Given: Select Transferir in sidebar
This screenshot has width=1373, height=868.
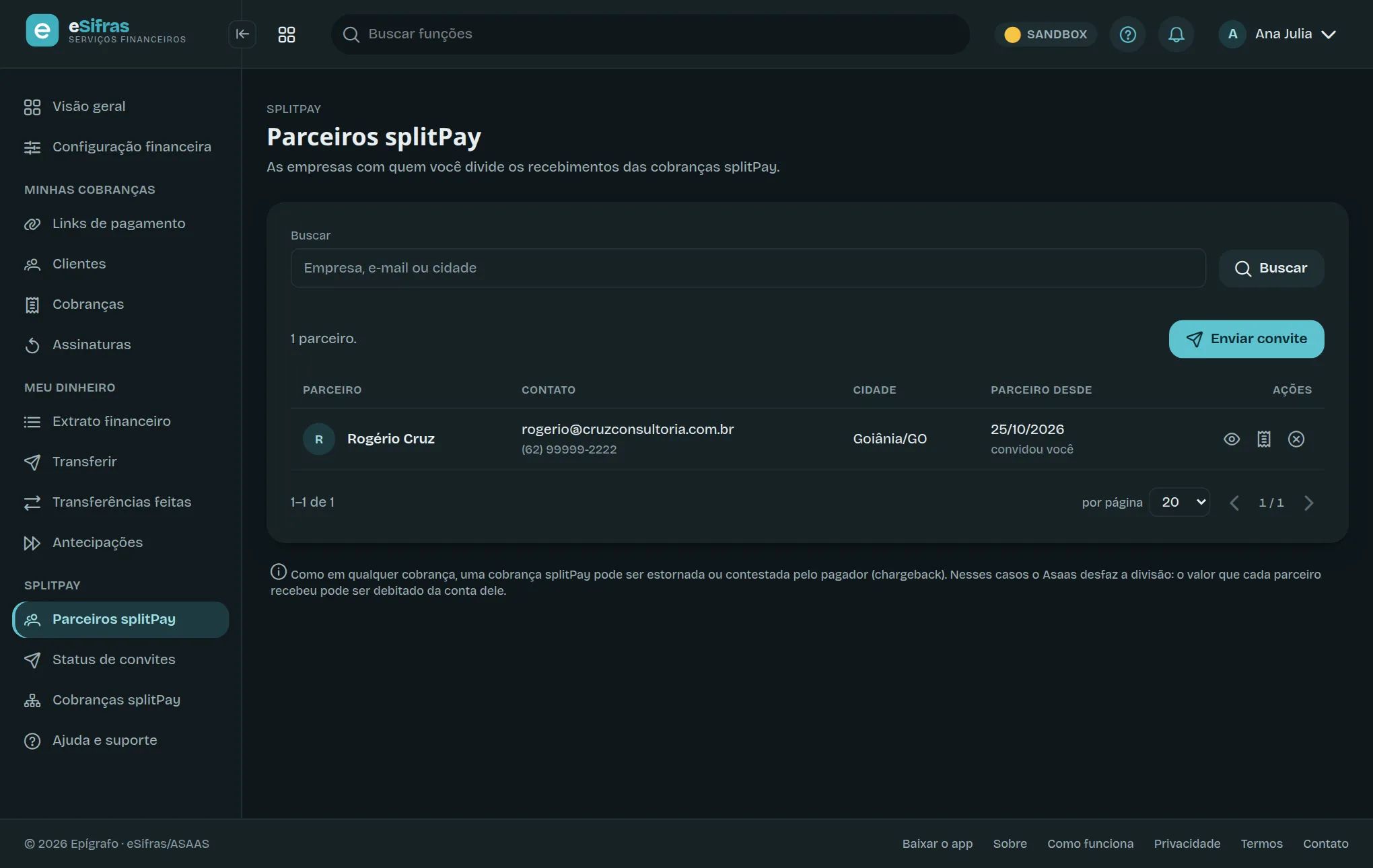Looking at the screenshot, I should [x=120, y=462].
